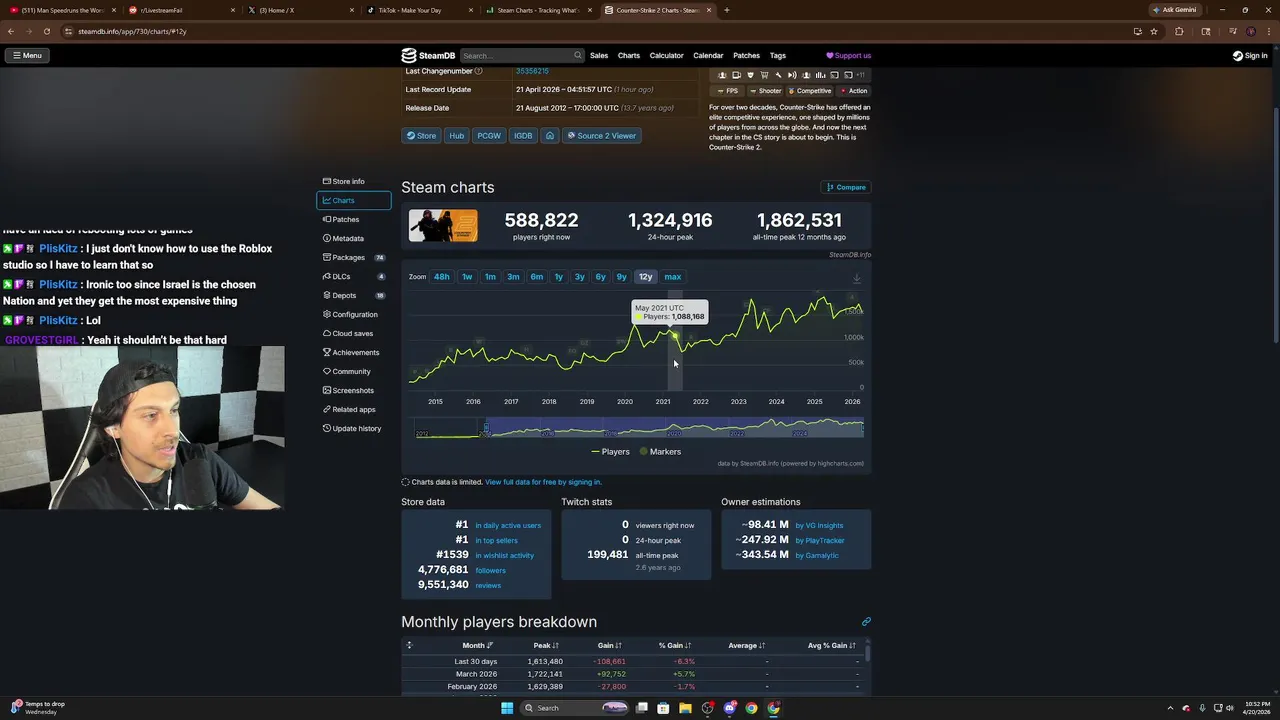1280x720 pixels.
Task: Click the chart download menu icon
Action: tap(856, 278)
